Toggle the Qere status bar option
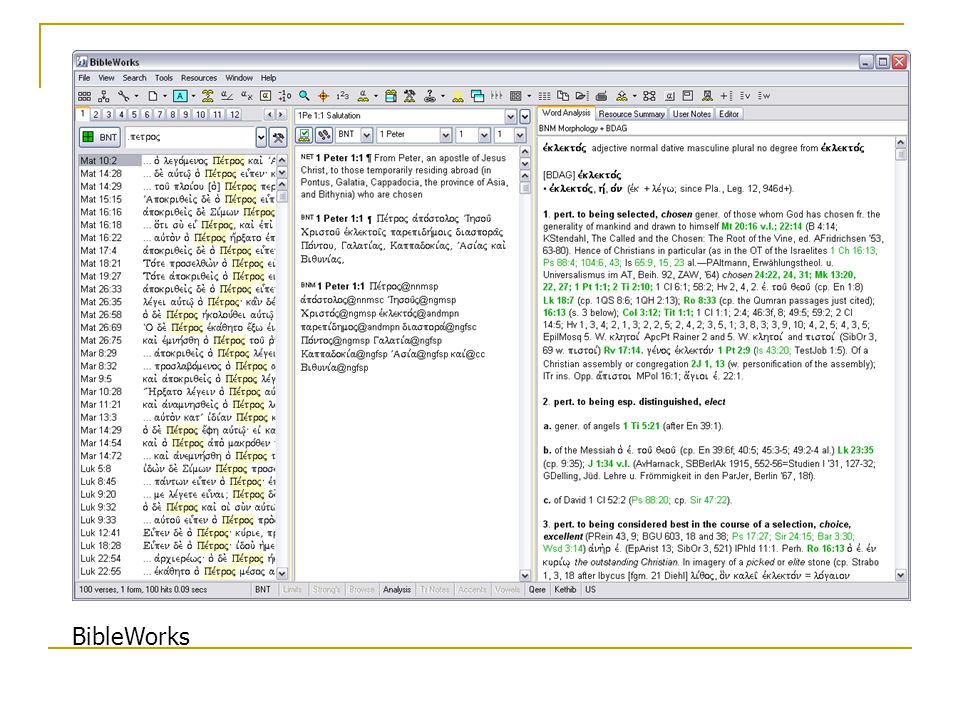Viewport: 960px width, 720px height. (x=537, y=590)
